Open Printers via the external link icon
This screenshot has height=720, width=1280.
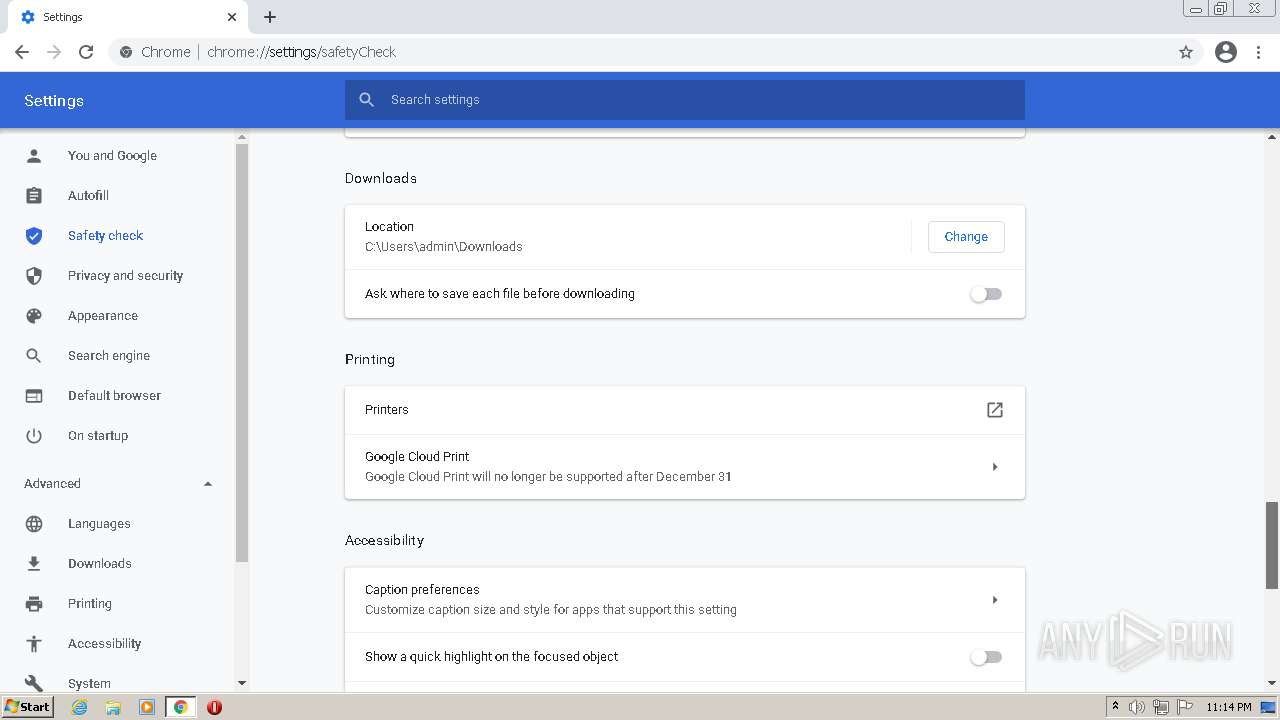click(995, 410)
